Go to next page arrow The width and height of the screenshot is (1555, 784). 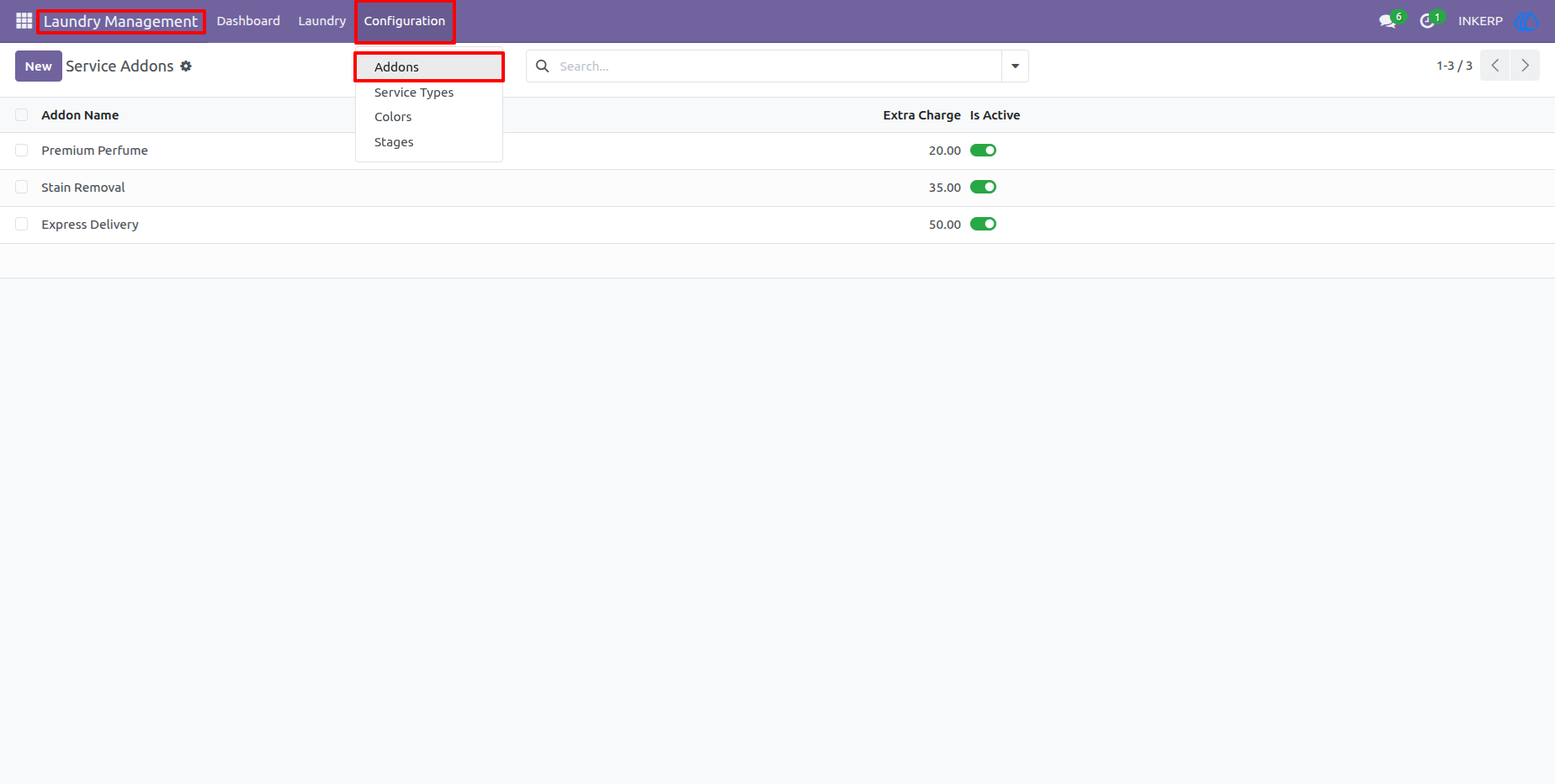pos(1525,66)
